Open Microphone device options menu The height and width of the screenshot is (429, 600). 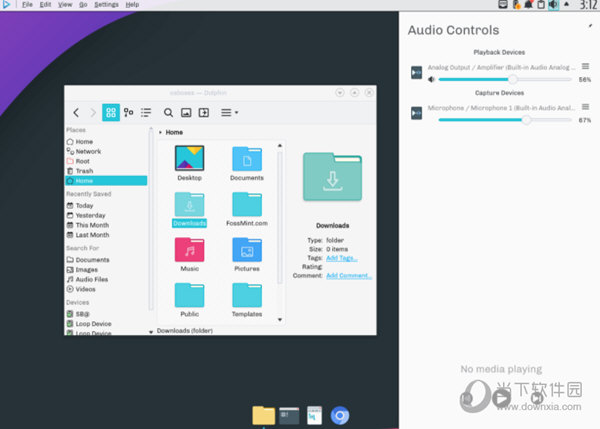pyautogui.click(x=585, y=107)
